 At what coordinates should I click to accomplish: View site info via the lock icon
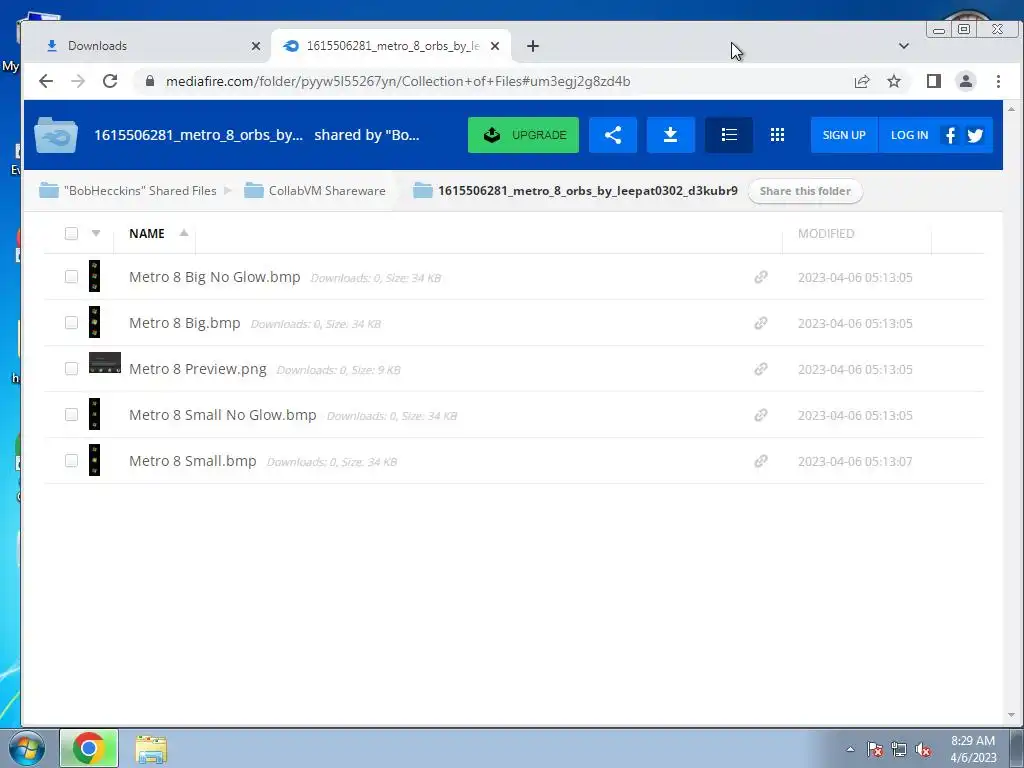pyautogui.click(x=150, y=81)
